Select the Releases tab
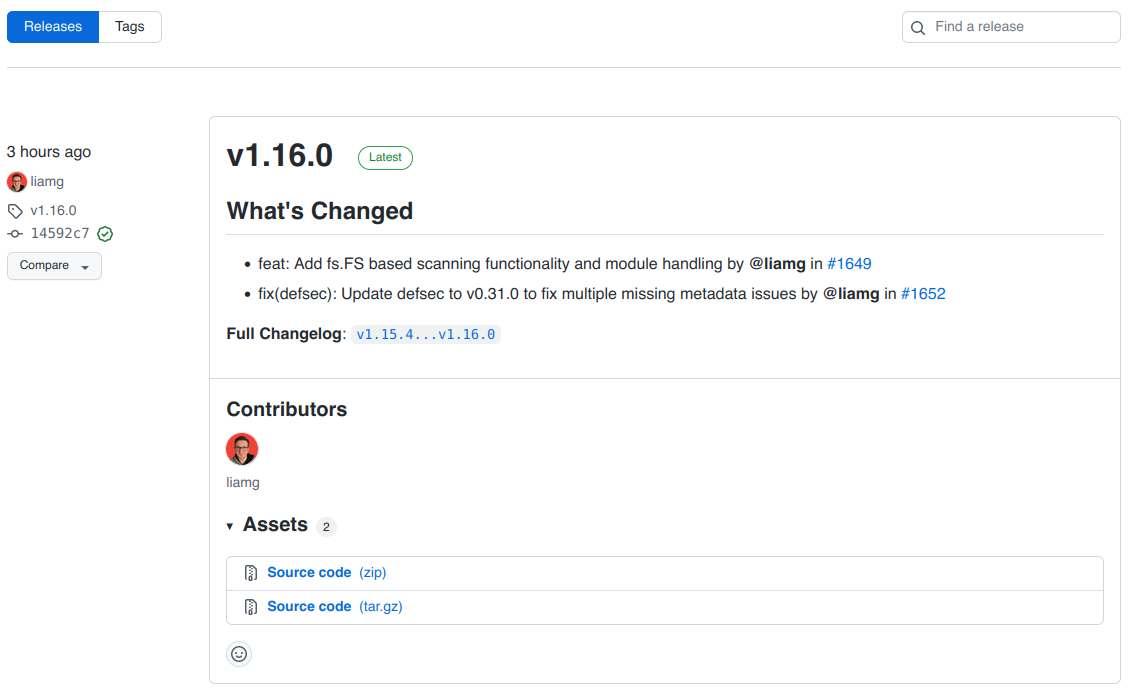Screen dimensions: 1141x697 click(52, 27)
